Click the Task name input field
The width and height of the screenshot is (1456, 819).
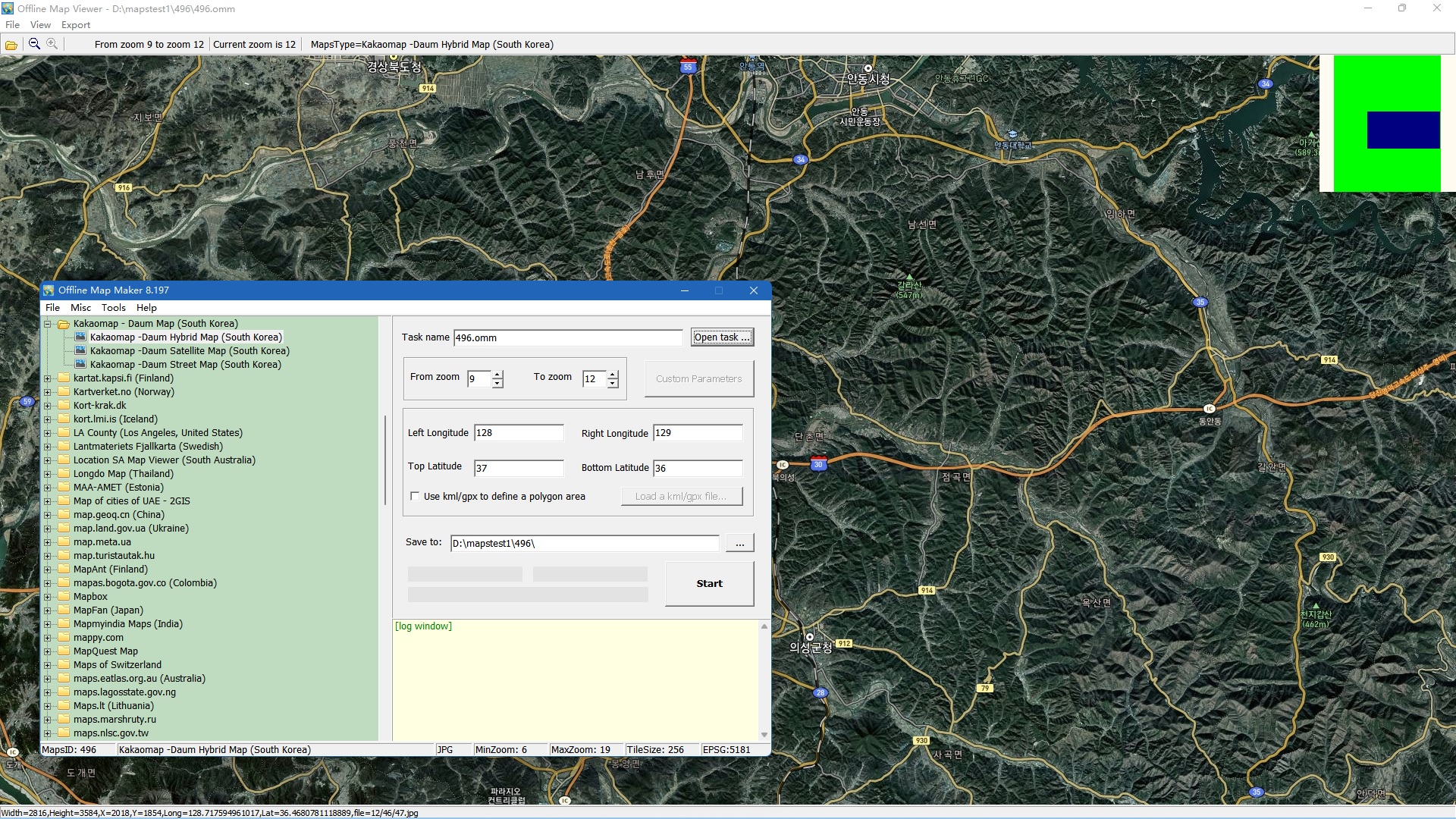568,338
